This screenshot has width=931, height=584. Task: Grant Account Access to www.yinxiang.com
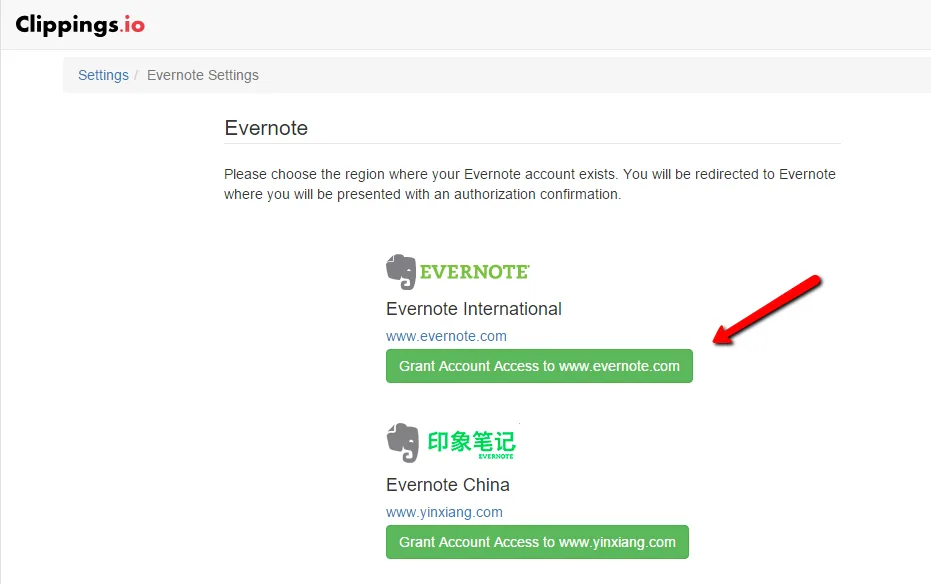[x=537, y=542]
